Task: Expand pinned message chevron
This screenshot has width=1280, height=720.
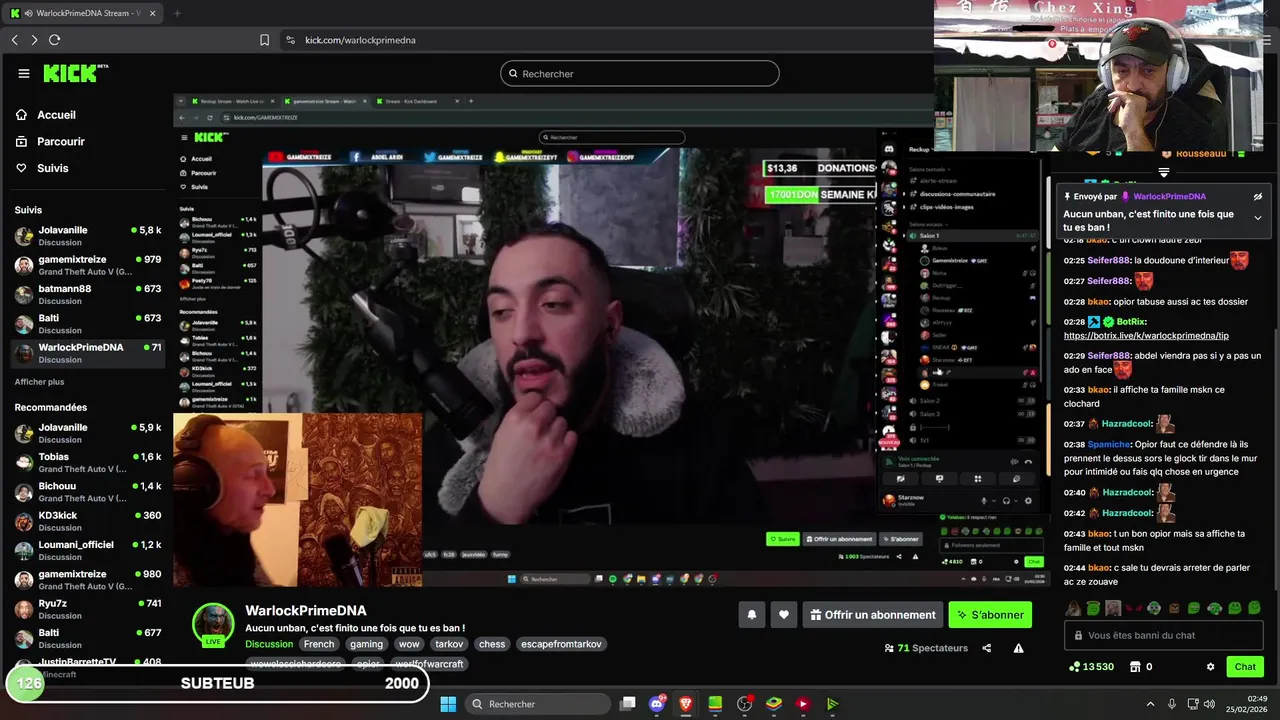Action: coord(1258,218)
